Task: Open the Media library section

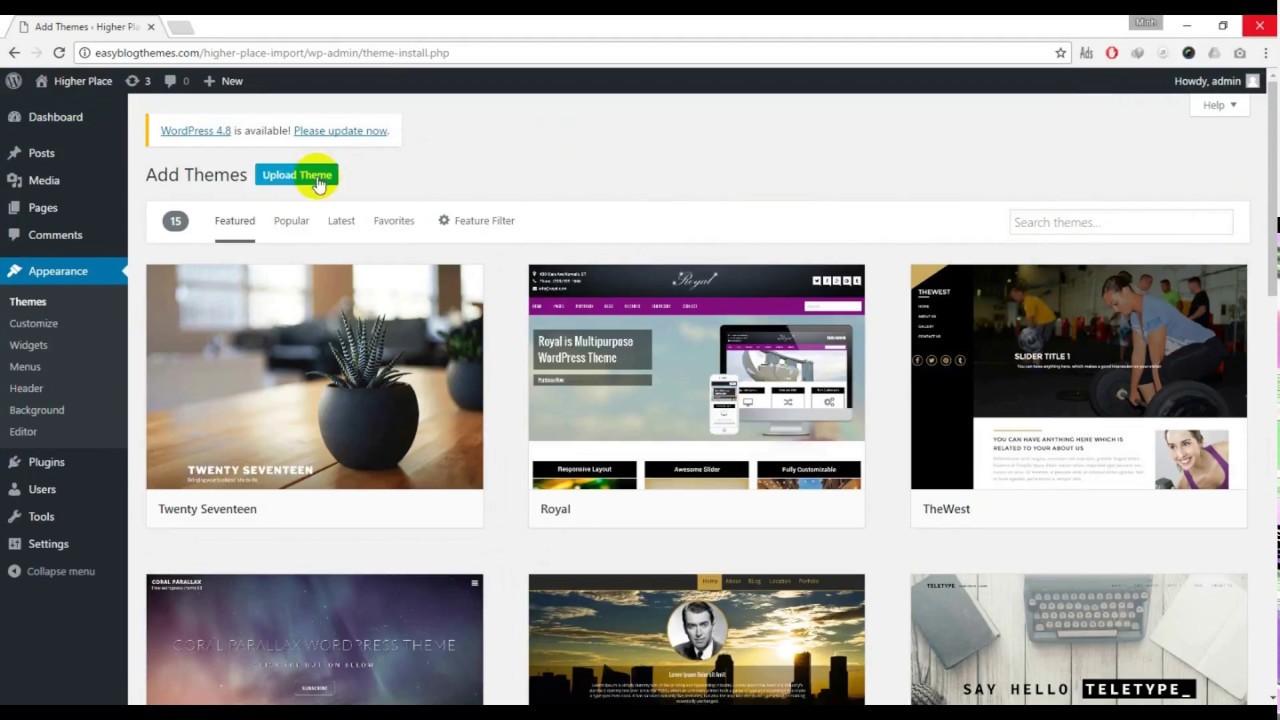Action: [44, 180]
